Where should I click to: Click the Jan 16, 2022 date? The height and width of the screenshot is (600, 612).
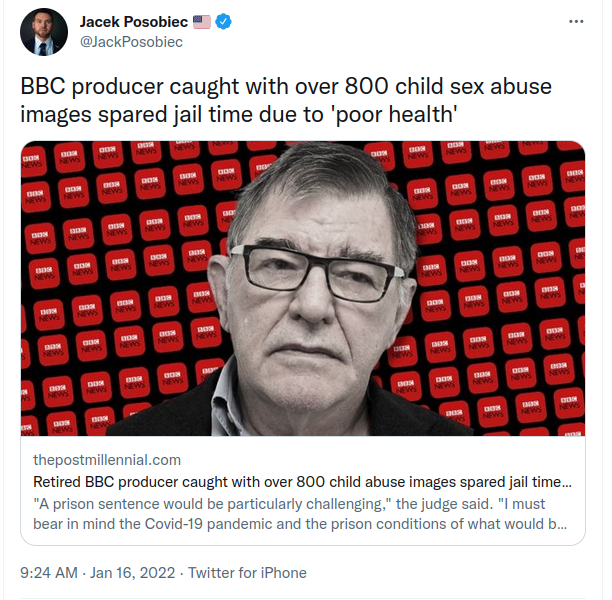coord(133,573)
